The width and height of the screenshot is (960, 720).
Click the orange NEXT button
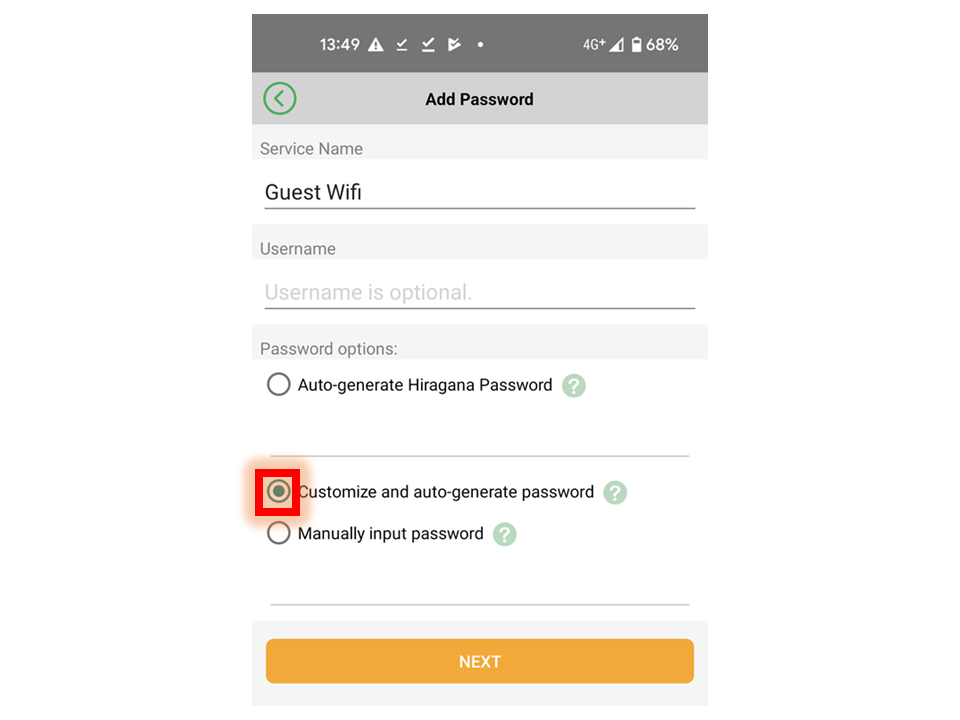coord(479,661)
